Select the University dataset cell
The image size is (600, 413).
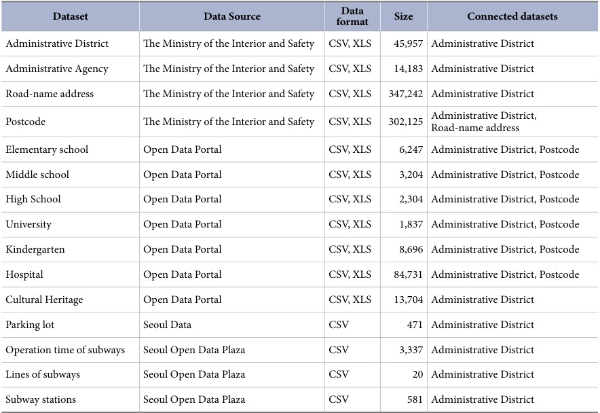click(x=29, y=224)
